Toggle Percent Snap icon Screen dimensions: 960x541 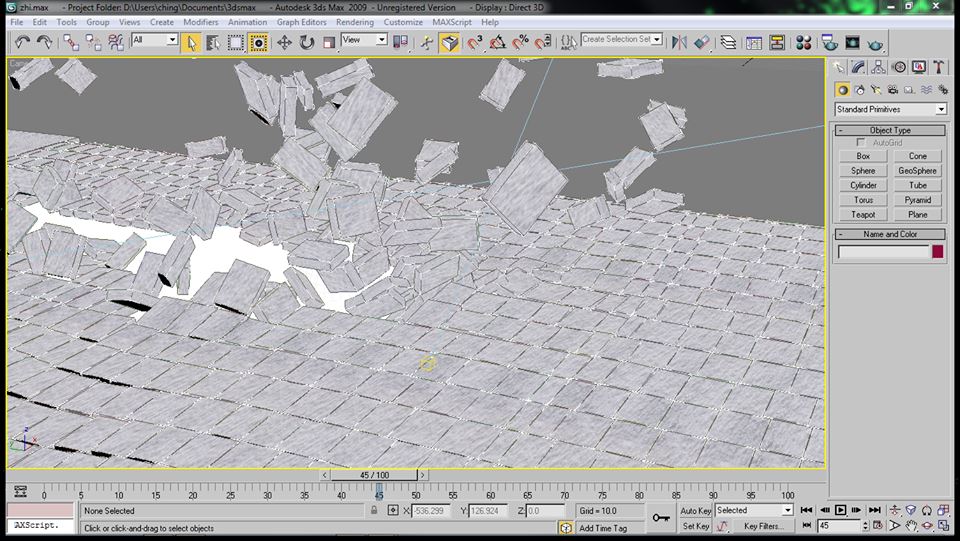point(520,42)
